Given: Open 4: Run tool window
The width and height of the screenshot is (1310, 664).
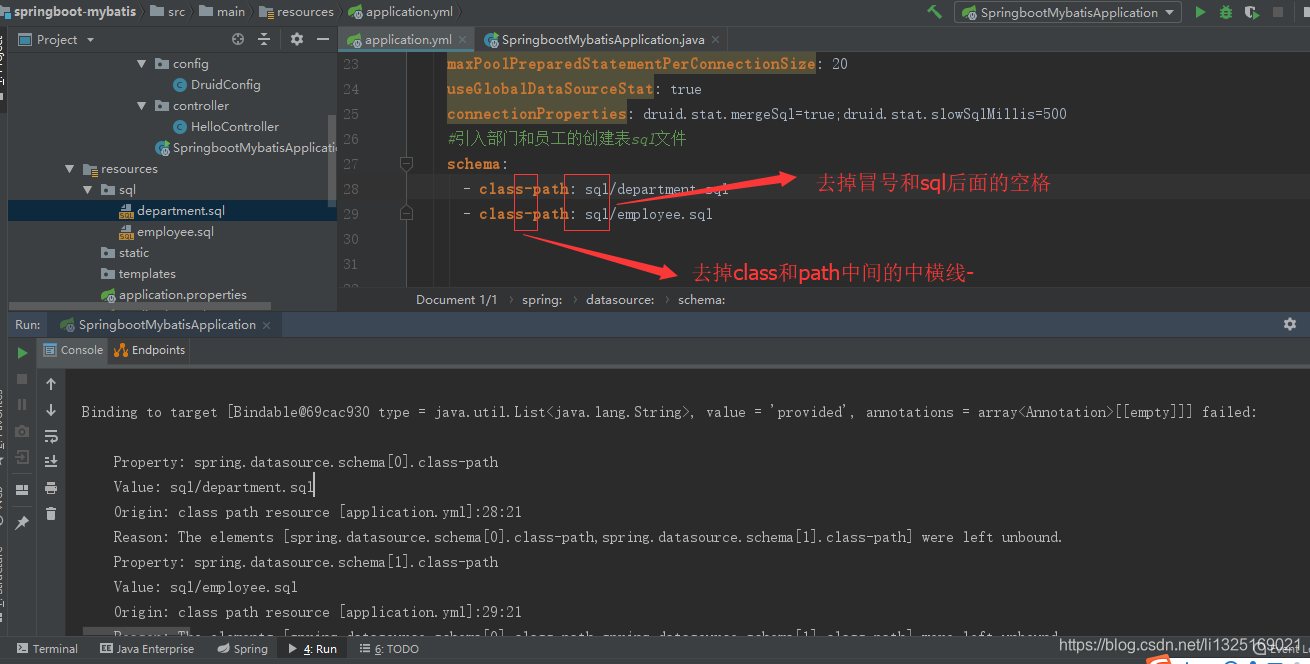Looking at the screenshot, I should coord(313,649).
